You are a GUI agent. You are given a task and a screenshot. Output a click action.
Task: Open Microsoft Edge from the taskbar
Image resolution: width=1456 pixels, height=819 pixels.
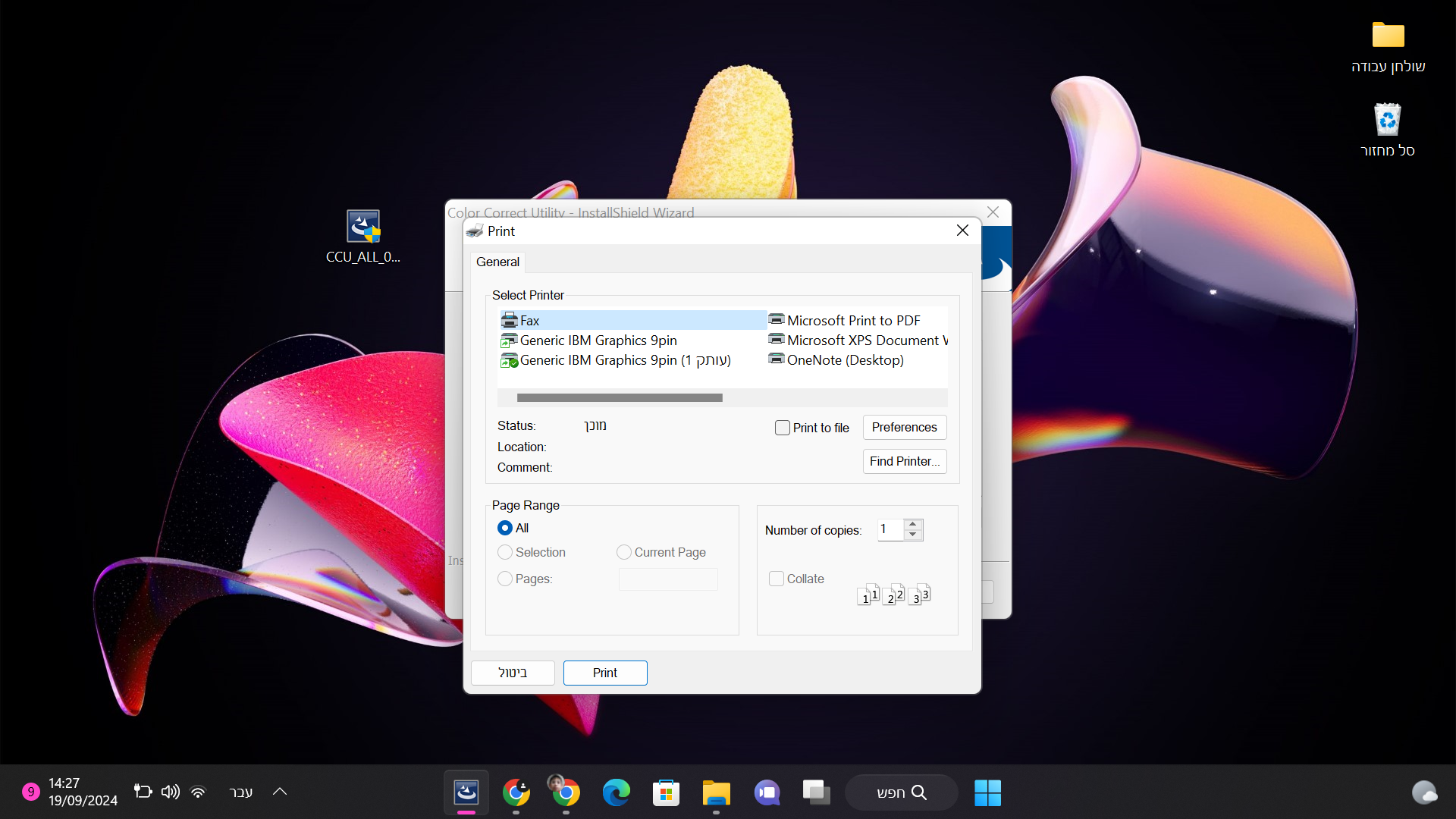[616, 792]
